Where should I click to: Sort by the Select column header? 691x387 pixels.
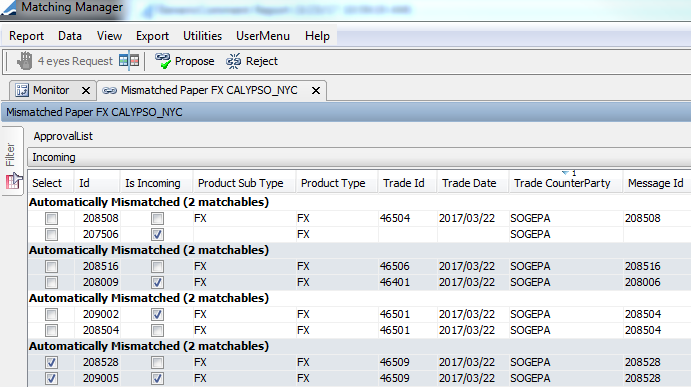point(51,182)
